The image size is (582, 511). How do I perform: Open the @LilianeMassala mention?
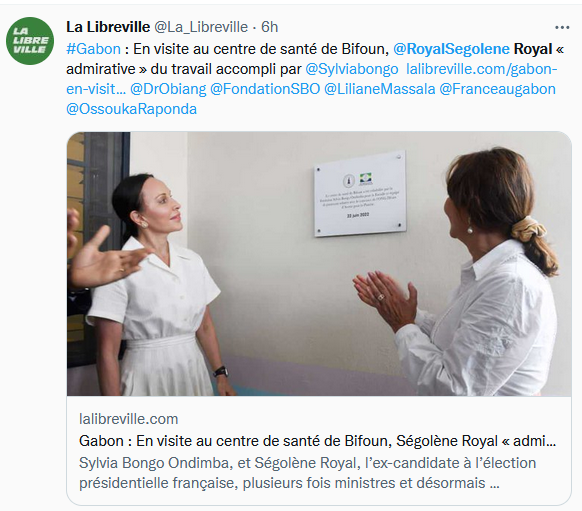point(380,89)
